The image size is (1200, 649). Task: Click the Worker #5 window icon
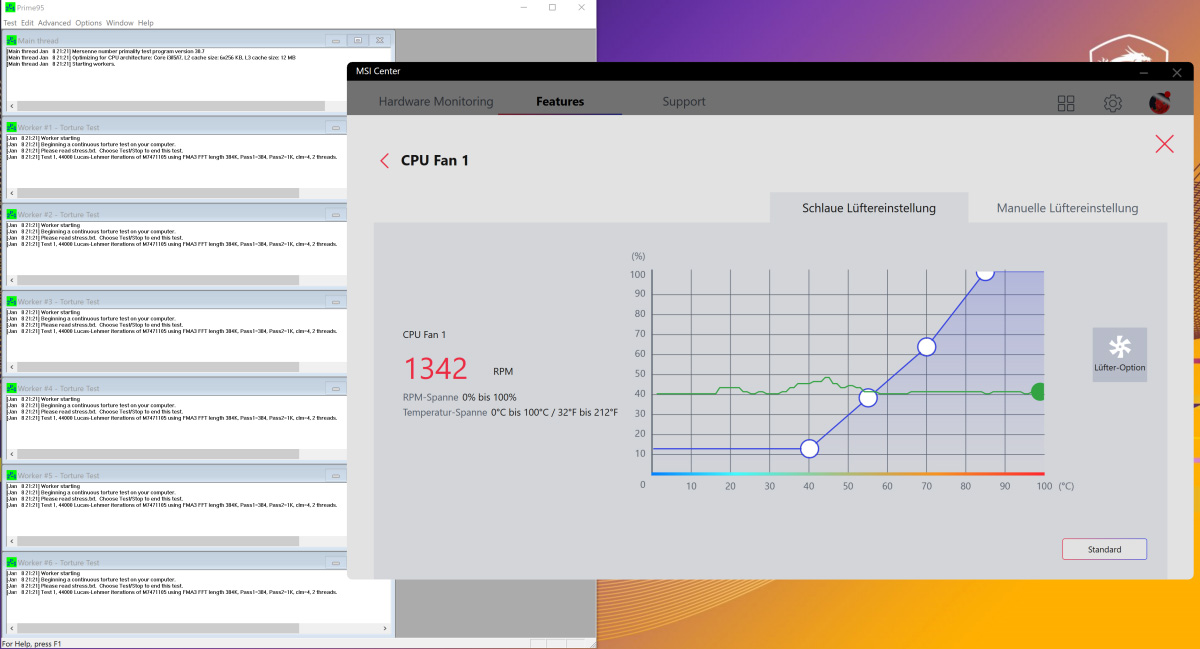pyautogui.click(x=12, y=475)
